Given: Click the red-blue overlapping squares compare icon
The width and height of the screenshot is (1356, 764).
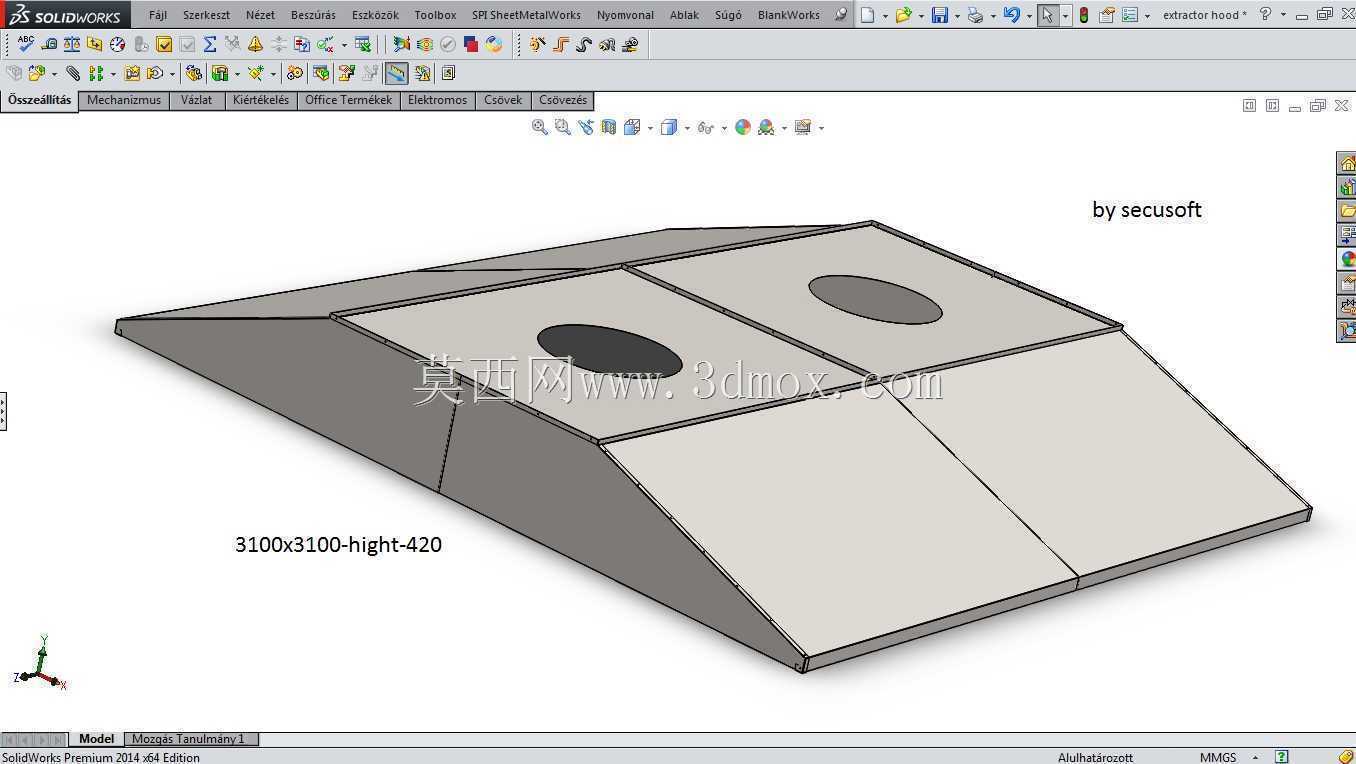Looking at the screenshot, I should point(471,44).
